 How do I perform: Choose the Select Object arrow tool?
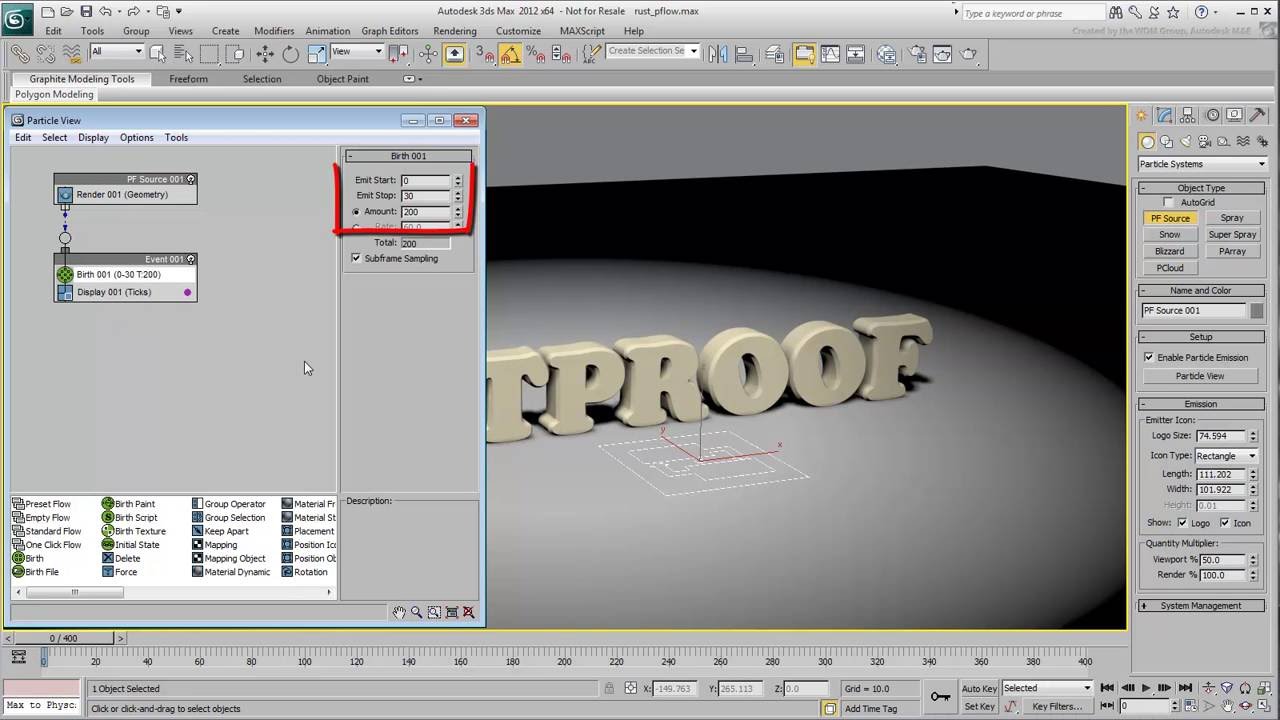point(157,54)
